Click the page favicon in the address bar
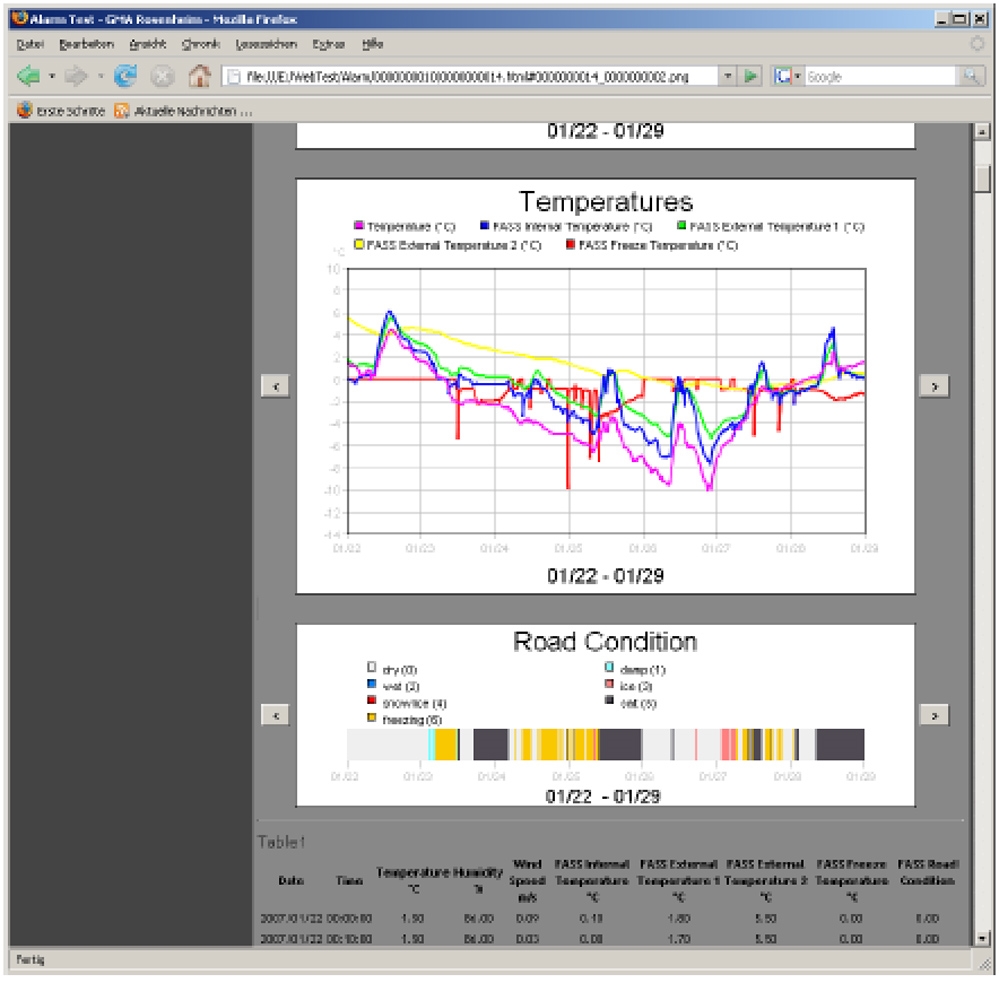This screenshot has width=999, height=983. [x=232, y=75]
